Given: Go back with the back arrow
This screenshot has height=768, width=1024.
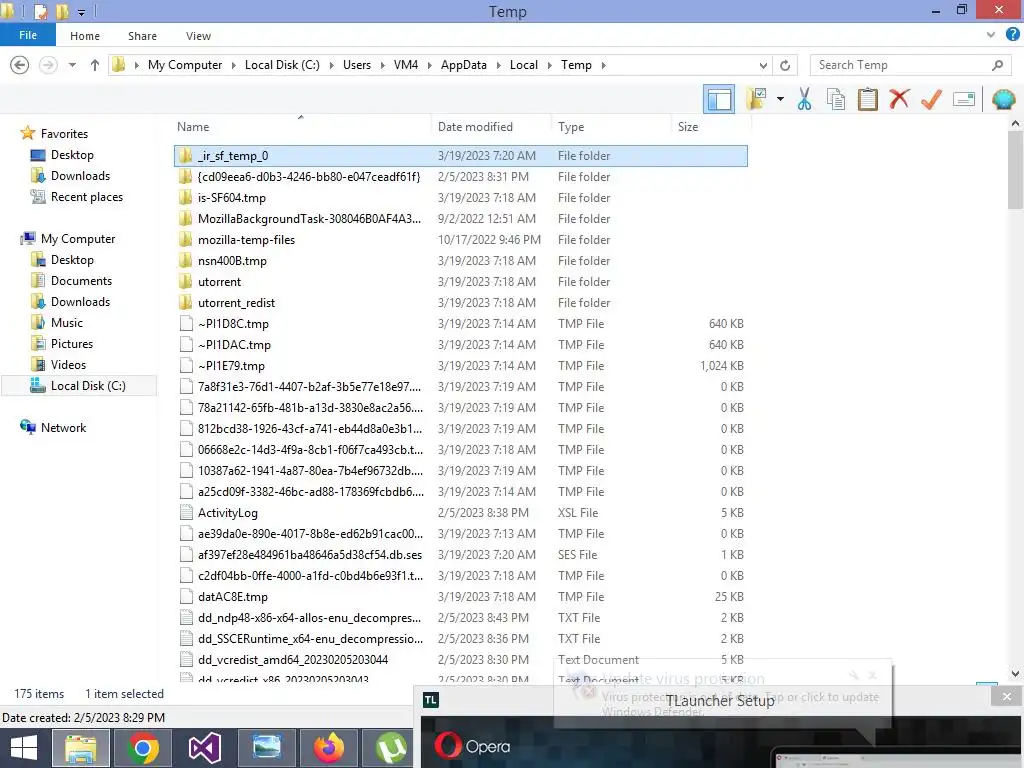Looking at the screenshot, I should point(20,65).
